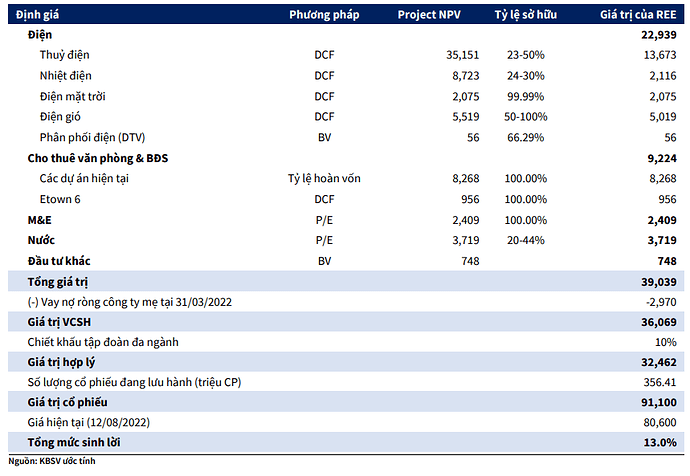Select the "Tỷ lệ hoàn vốn" method cell
The height and width of the screenshot is (476, 690).
(x=323, y=179)
